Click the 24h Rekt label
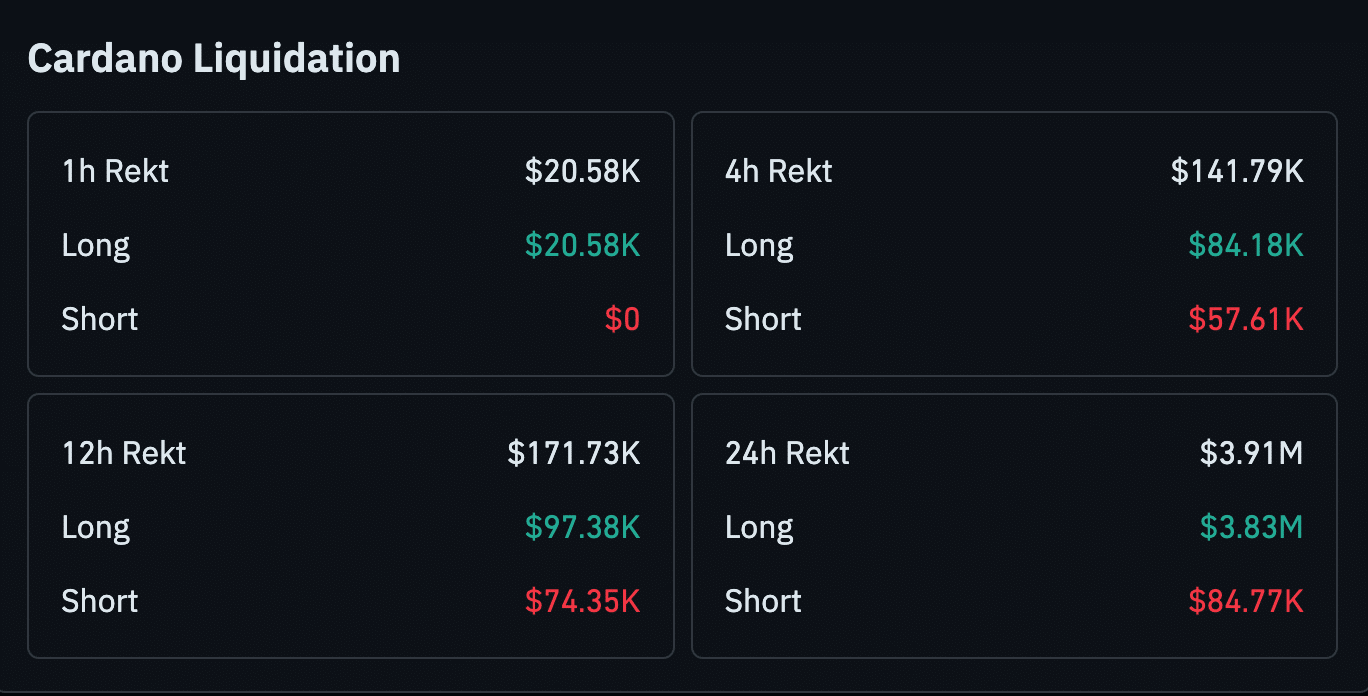Image resolution: width=1368 pixels, height=696 pixels. click(787, 453)
